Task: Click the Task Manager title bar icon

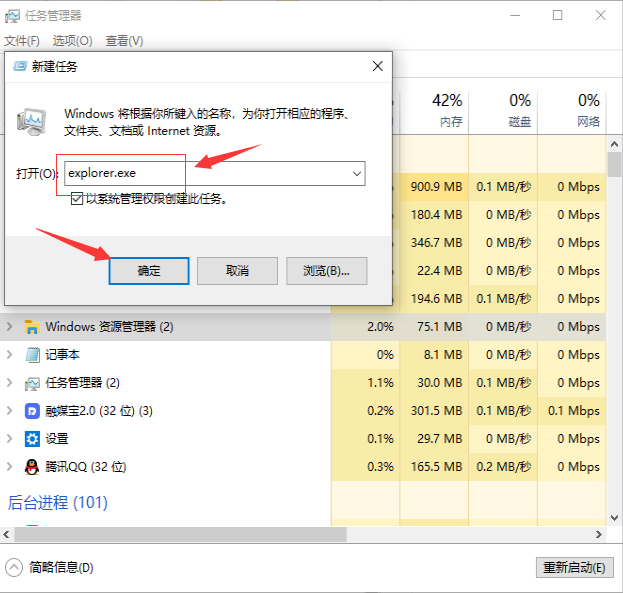Action: click(12, 15)
